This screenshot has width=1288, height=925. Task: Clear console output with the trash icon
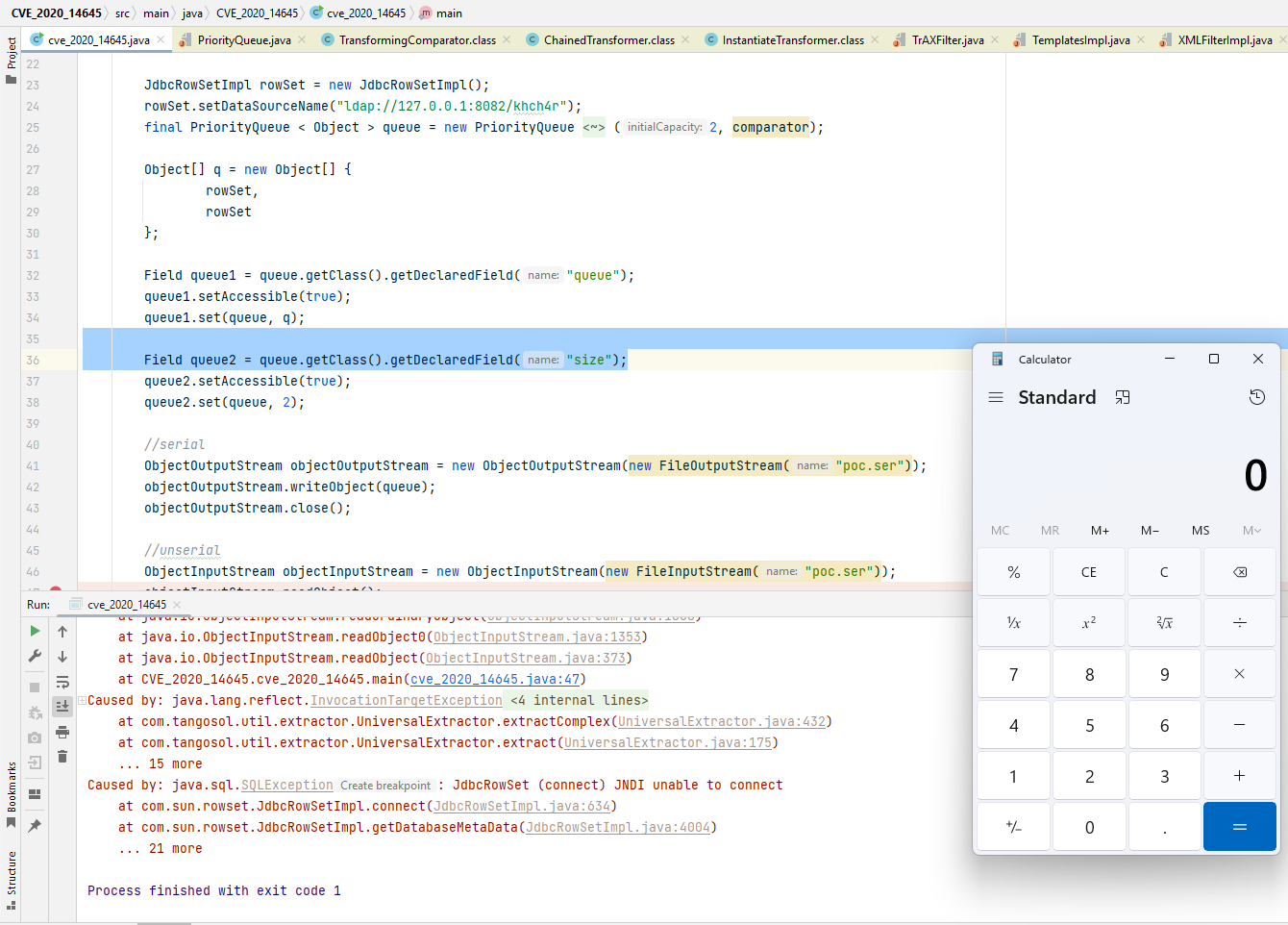[x=62, y=757]
